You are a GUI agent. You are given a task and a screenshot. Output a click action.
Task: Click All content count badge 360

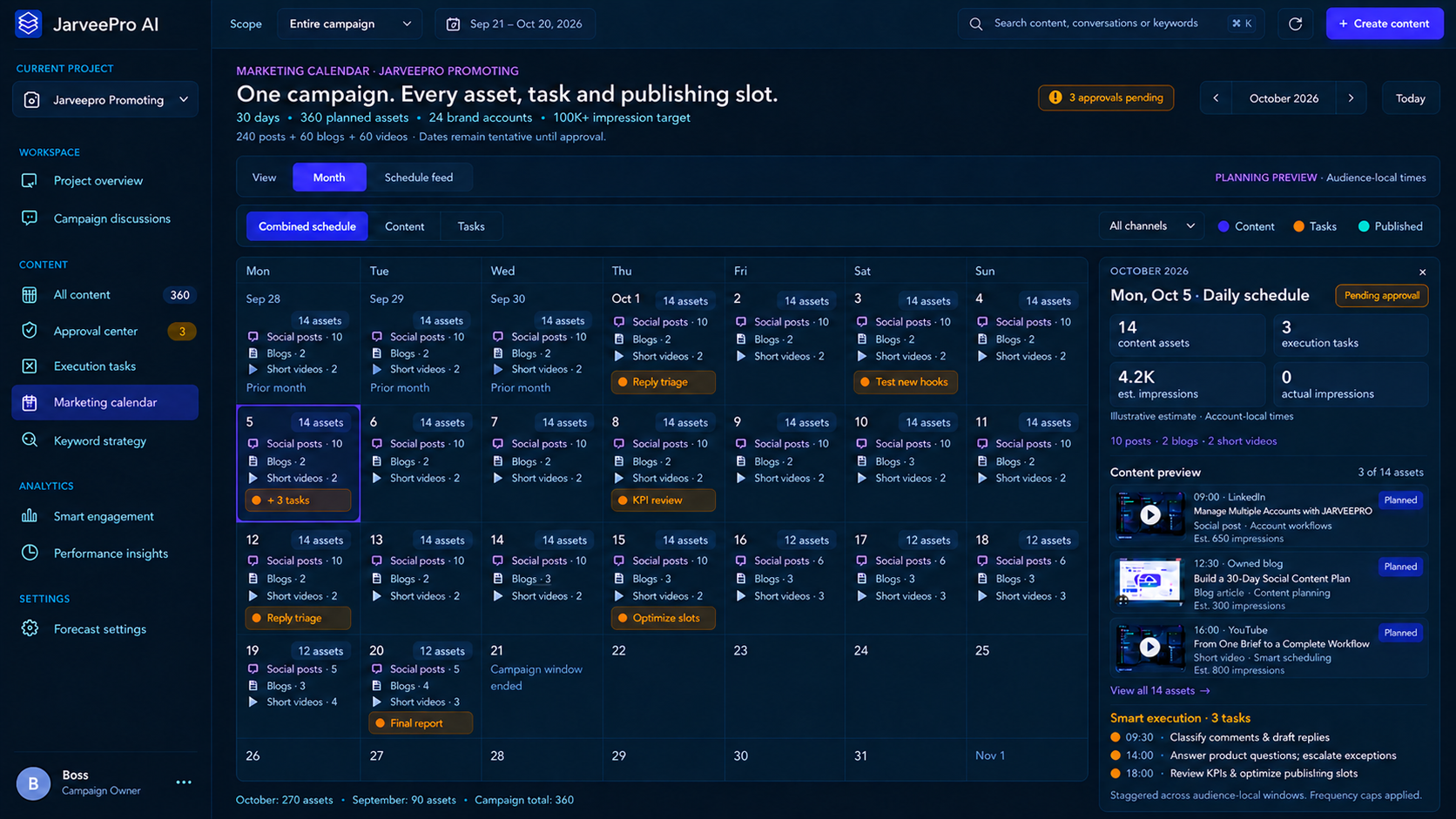coord(180,295)
